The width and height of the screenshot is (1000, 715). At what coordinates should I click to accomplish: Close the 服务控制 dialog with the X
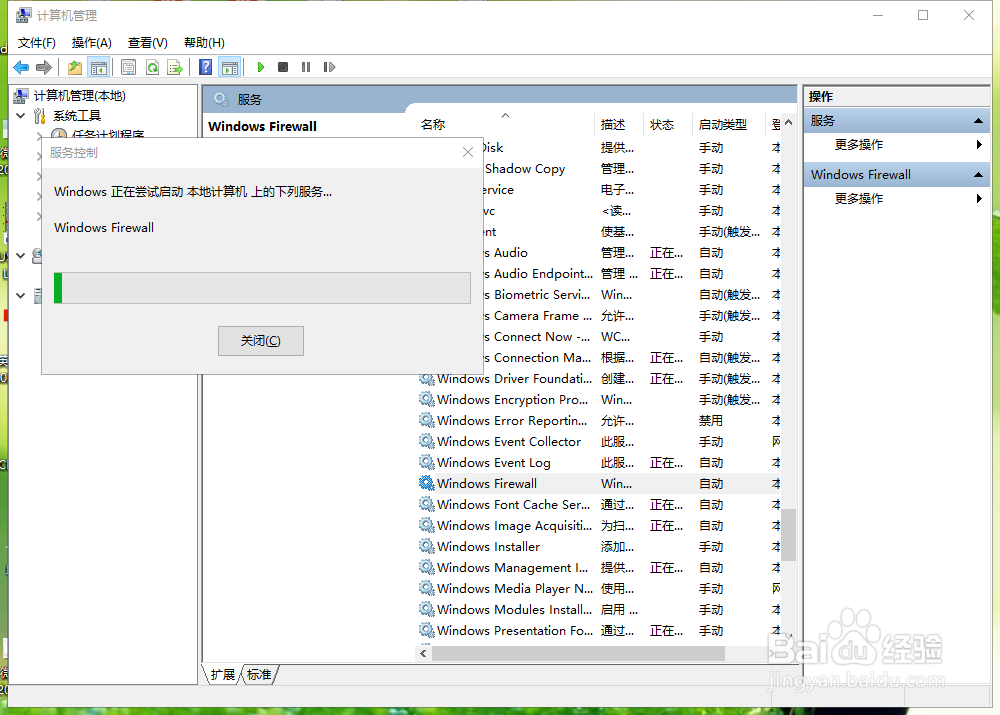tap(467, 152)
